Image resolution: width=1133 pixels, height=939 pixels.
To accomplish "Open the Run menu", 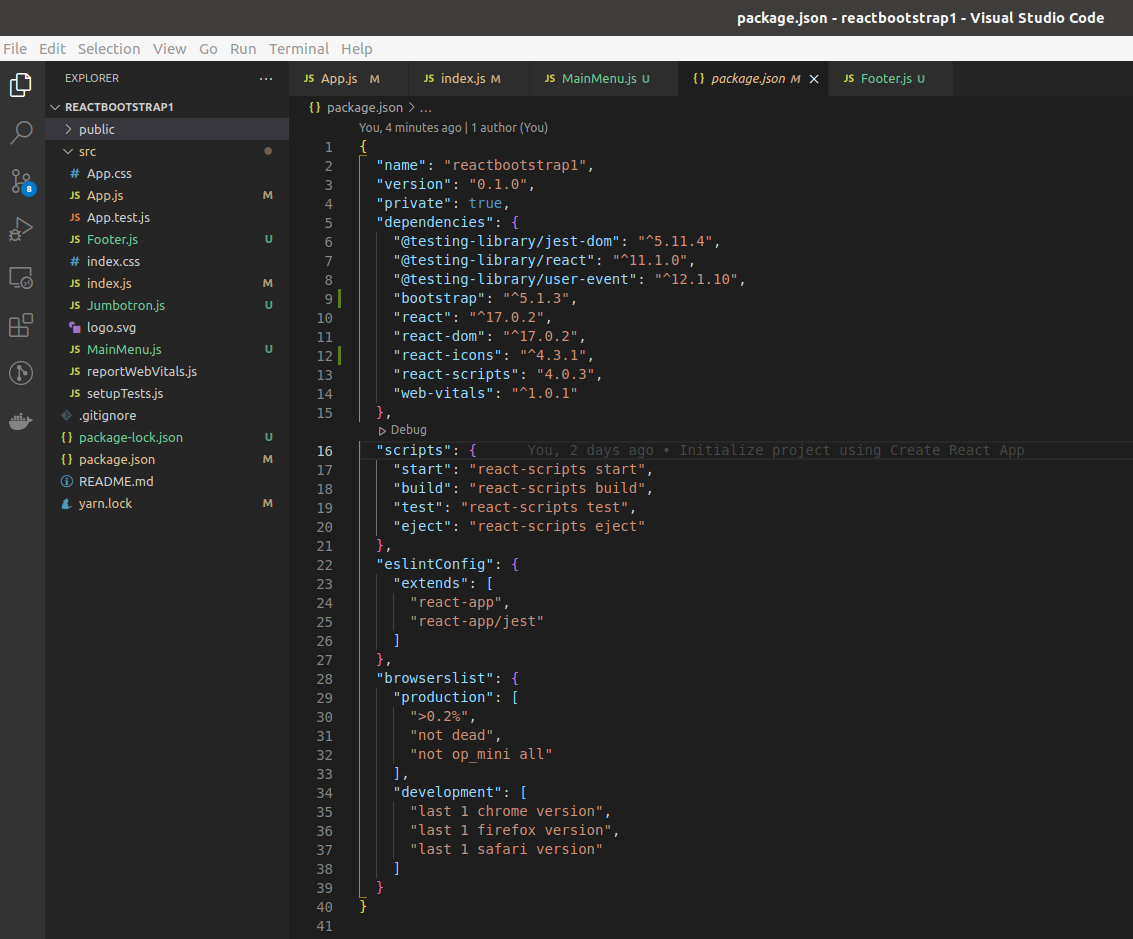I will pyautogui.click(x=243, y=48).
